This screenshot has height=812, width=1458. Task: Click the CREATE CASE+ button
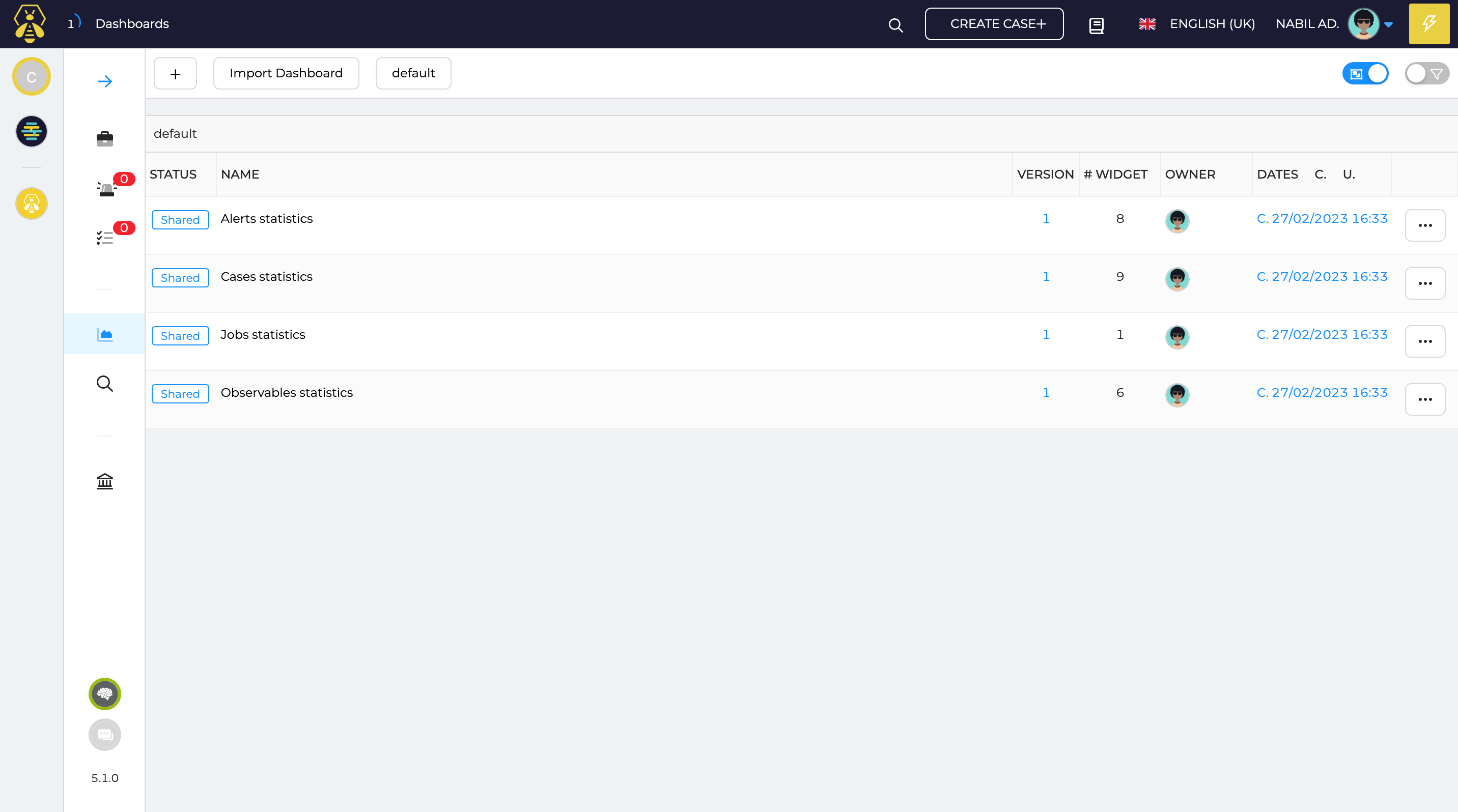tap(994, 24)
